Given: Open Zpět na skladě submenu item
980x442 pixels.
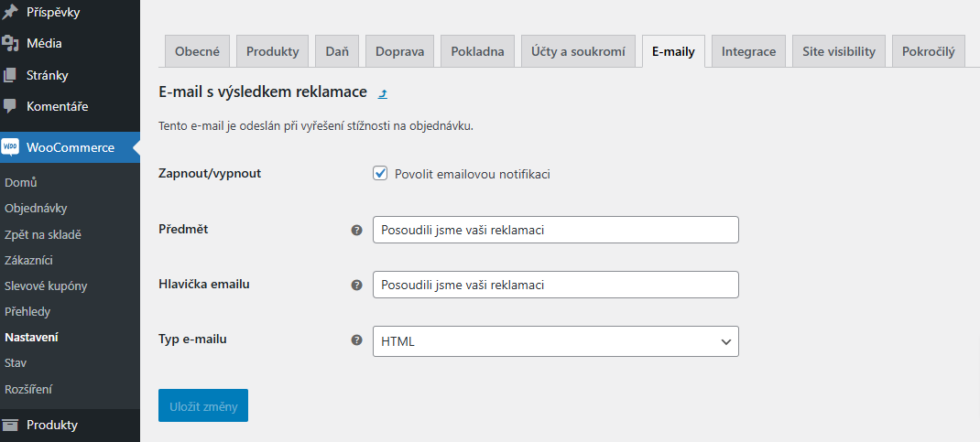Looking at the screenshot, I should coord(42,235).
